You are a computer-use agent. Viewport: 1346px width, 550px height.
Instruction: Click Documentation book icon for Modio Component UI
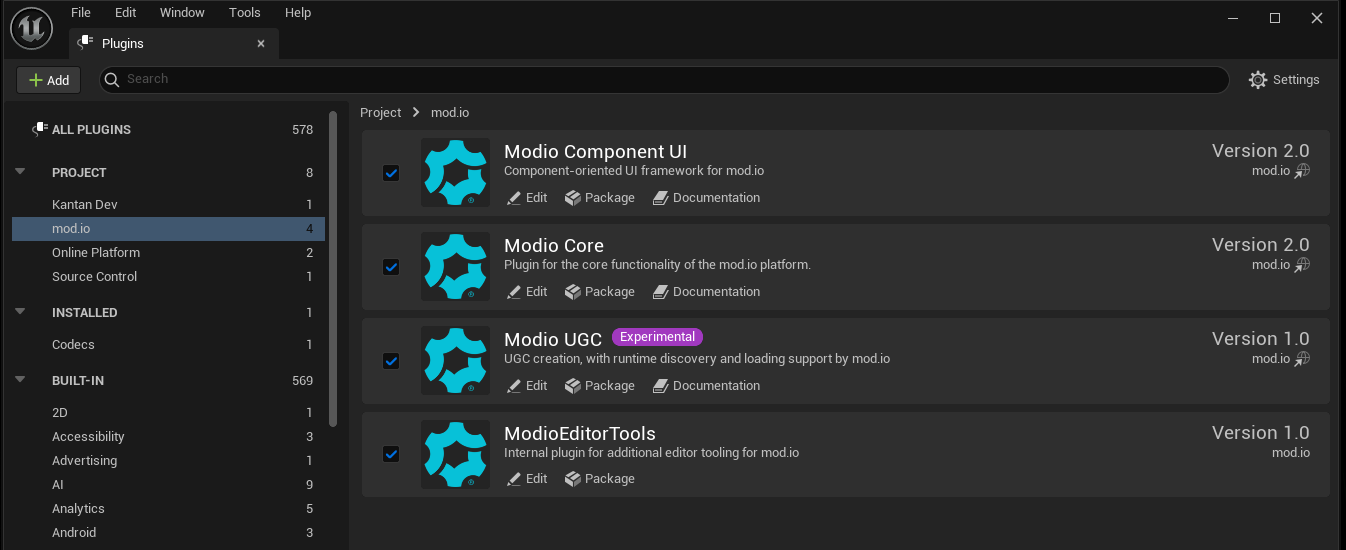coord(660,198)
